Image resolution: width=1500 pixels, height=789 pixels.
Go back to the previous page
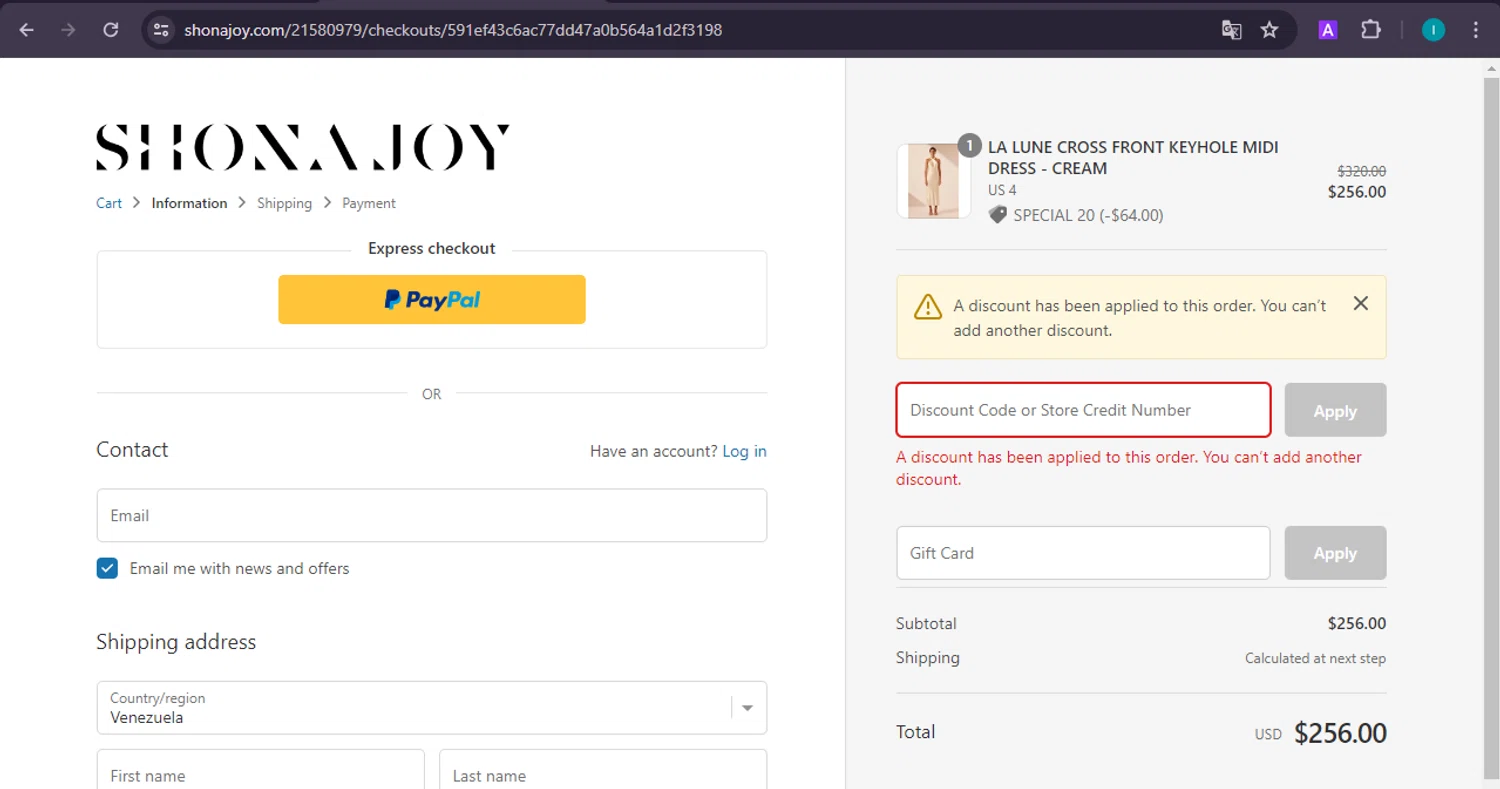click(x=27, y=30)
